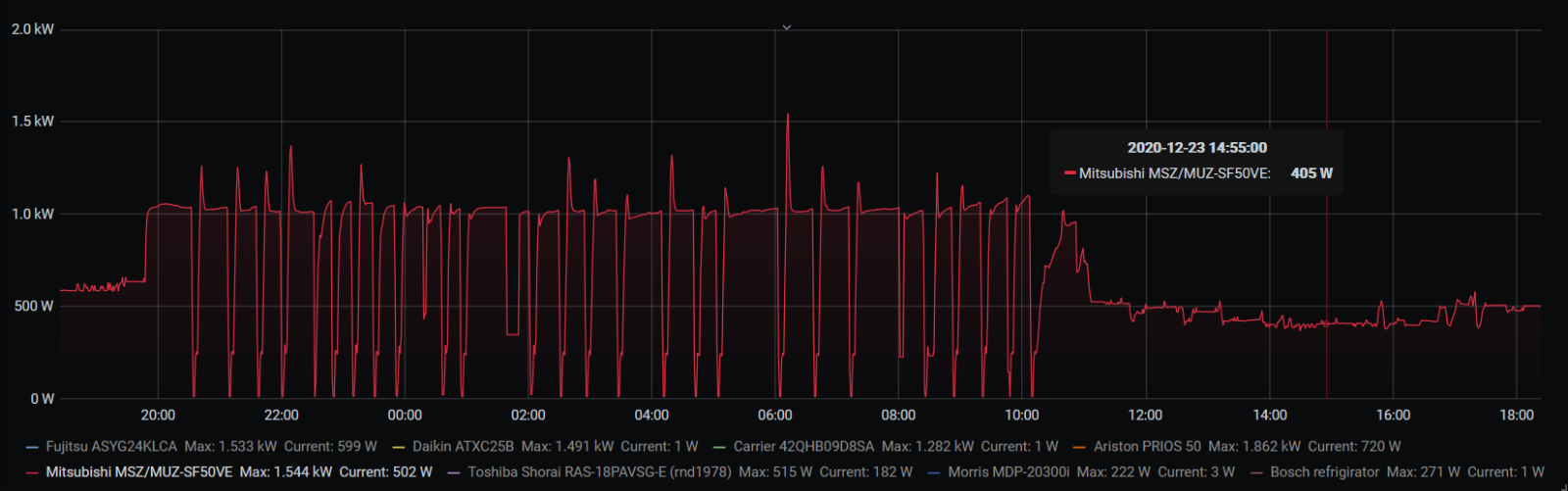
Task: Click the Toshiba Max: 515 W value
Action: click(x=775, y=471)
